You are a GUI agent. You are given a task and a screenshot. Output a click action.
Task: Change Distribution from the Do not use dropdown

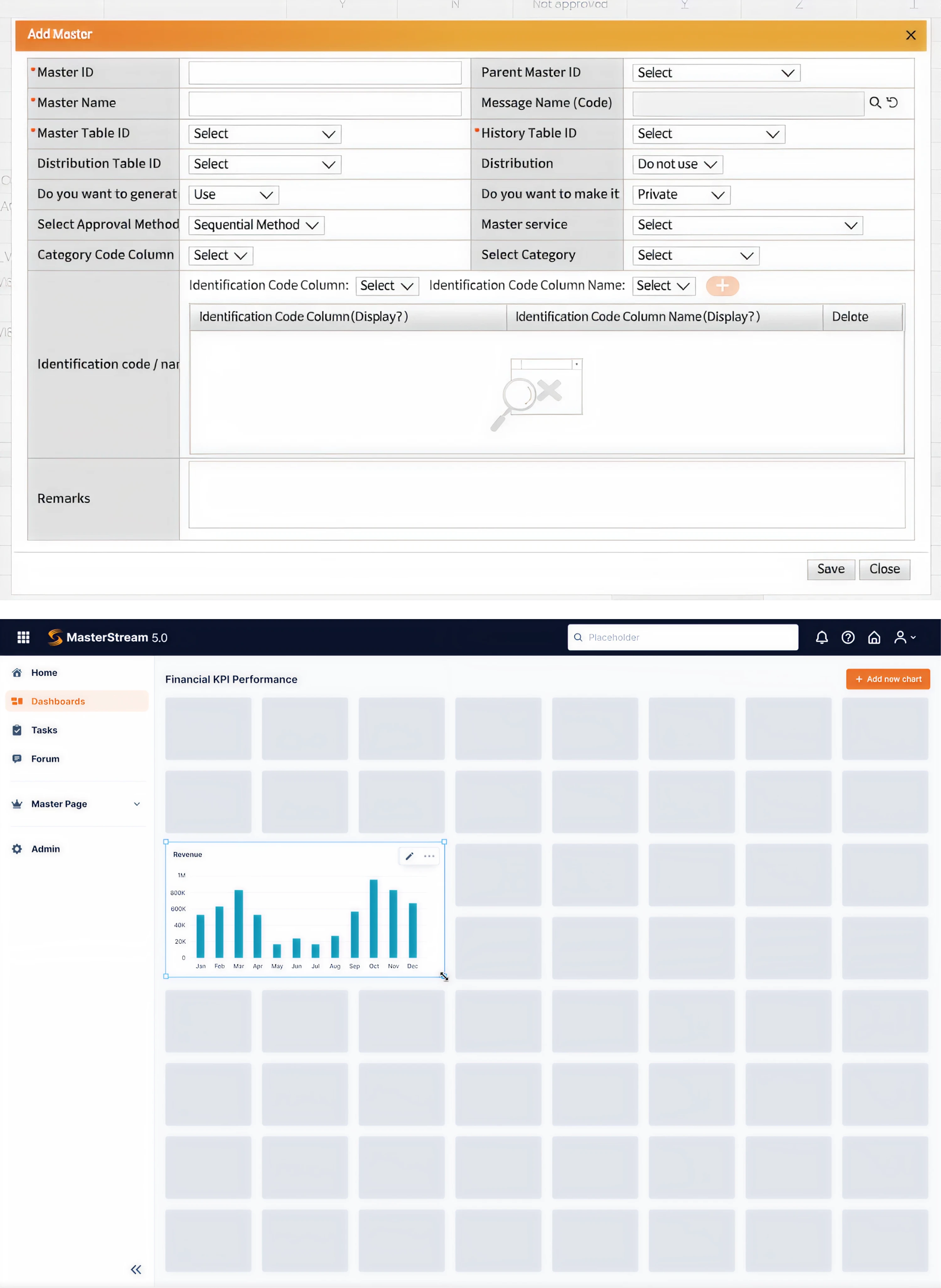pyautogui.click(x=677, y=164)
